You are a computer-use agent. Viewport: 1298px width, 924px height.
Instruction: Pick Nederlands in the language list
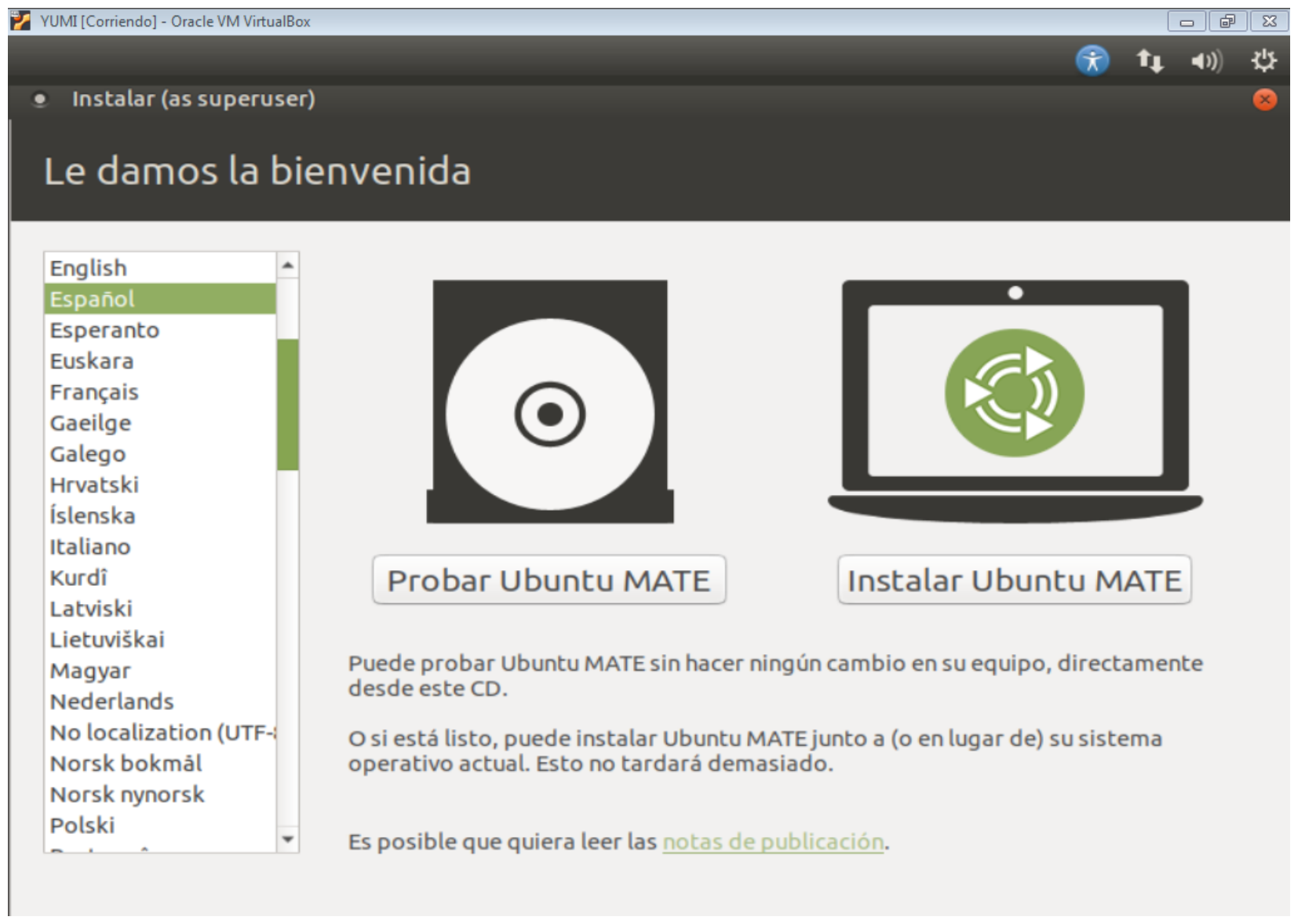(x=111, y=701)
